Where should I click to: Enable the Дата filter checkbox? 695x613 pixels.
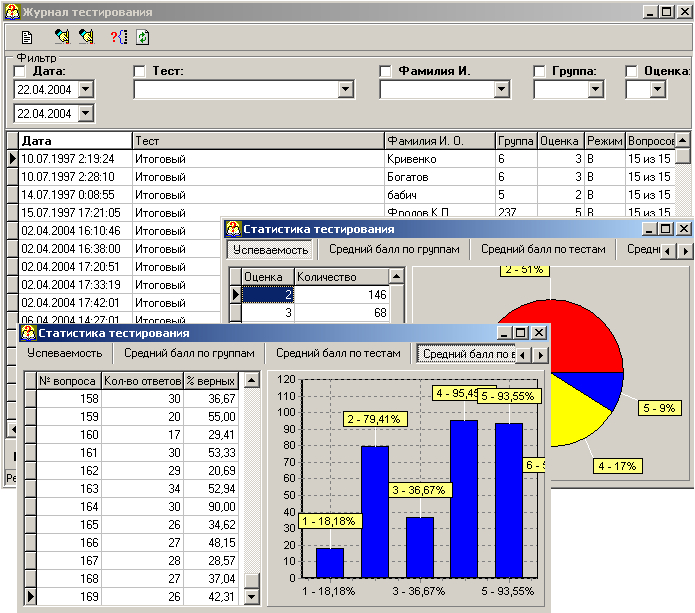coord(20,72)
